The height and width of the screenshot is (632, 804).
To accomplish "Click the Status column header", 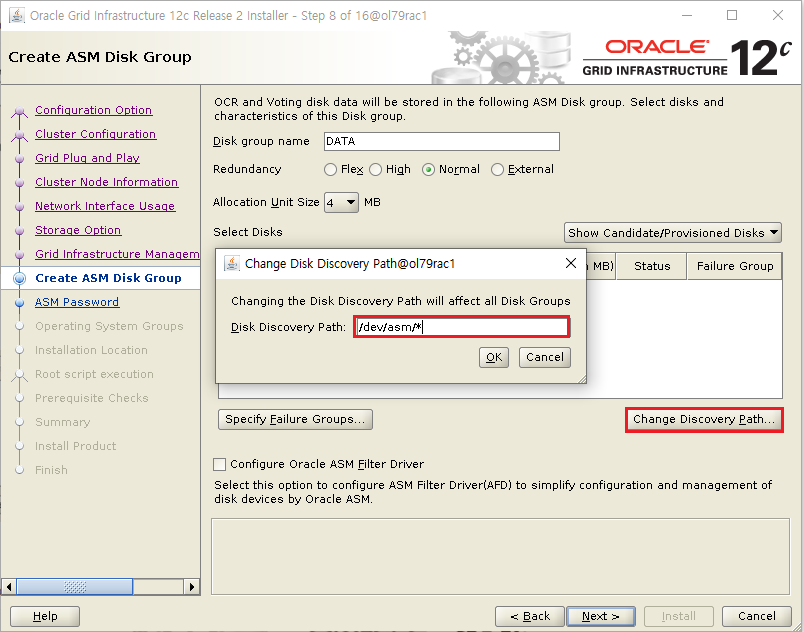I will [x=652, y=266].
